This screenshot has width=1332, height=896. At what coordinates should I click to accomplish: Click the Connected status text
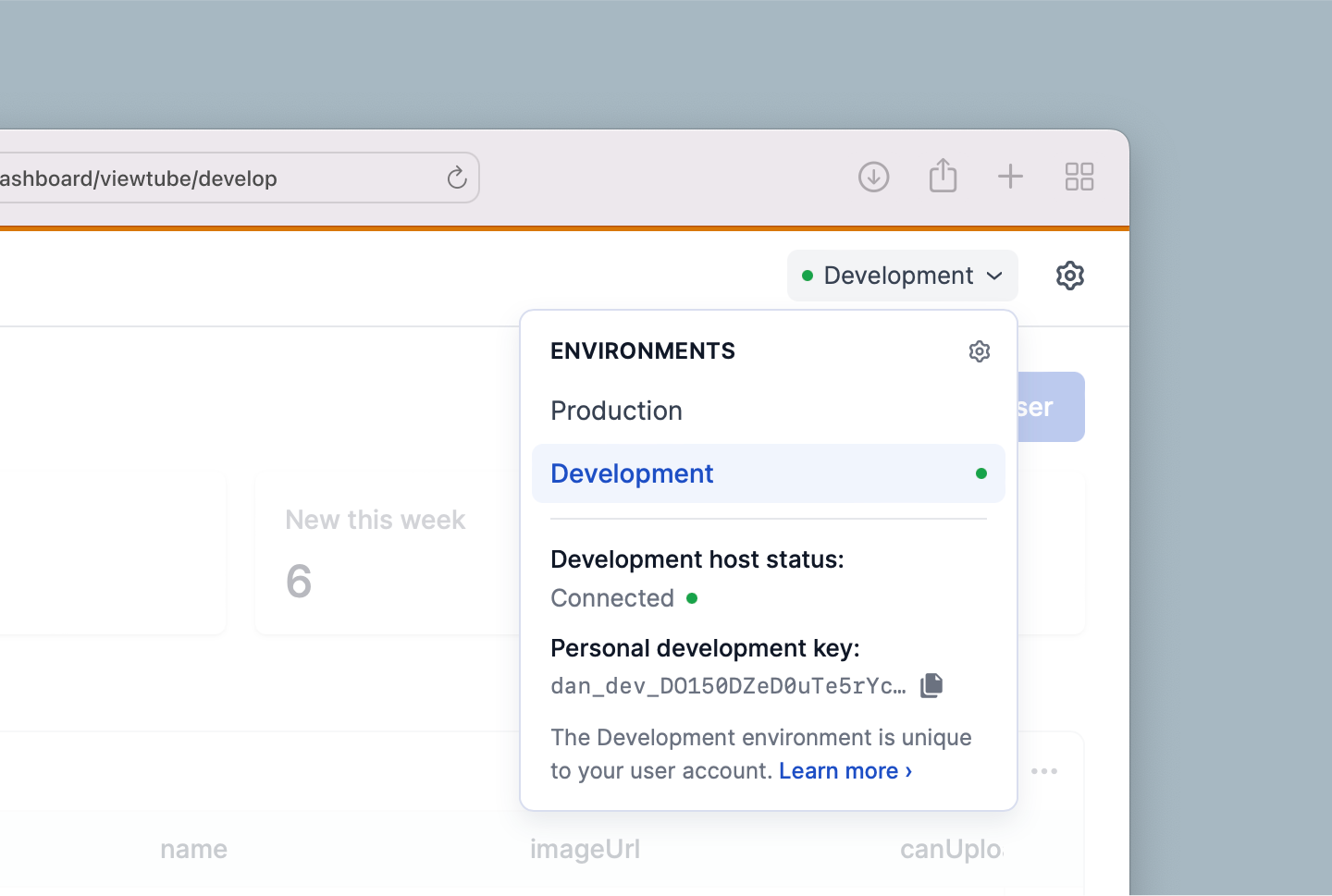pyautogui.click(x=612, y=597)
